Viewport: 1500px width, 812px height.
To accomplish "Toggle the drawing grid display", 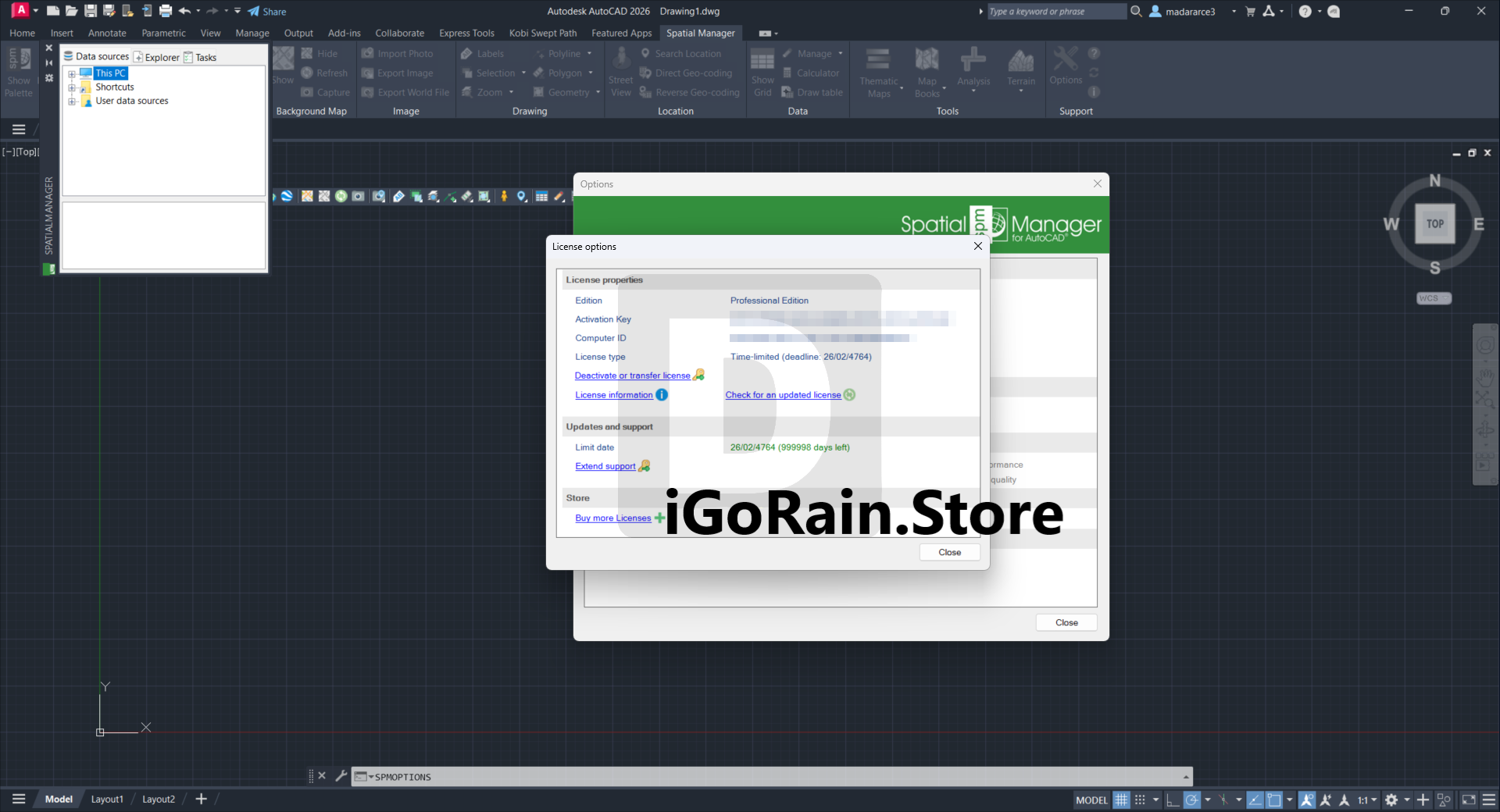I will (x=1121, y=800).
